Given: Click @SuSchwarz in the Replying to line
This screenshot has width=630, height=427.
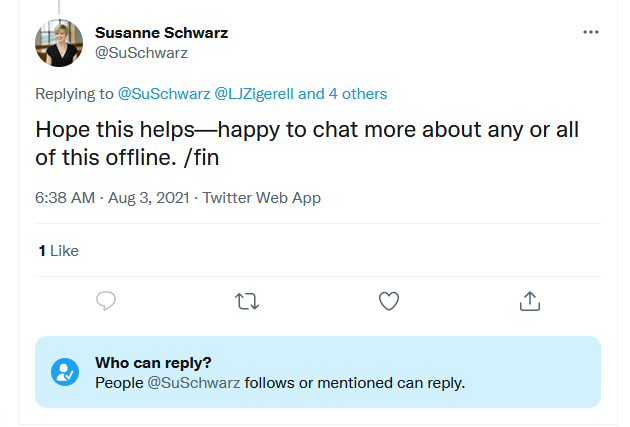Looking at the screenshot, I should tap(163, 94).
